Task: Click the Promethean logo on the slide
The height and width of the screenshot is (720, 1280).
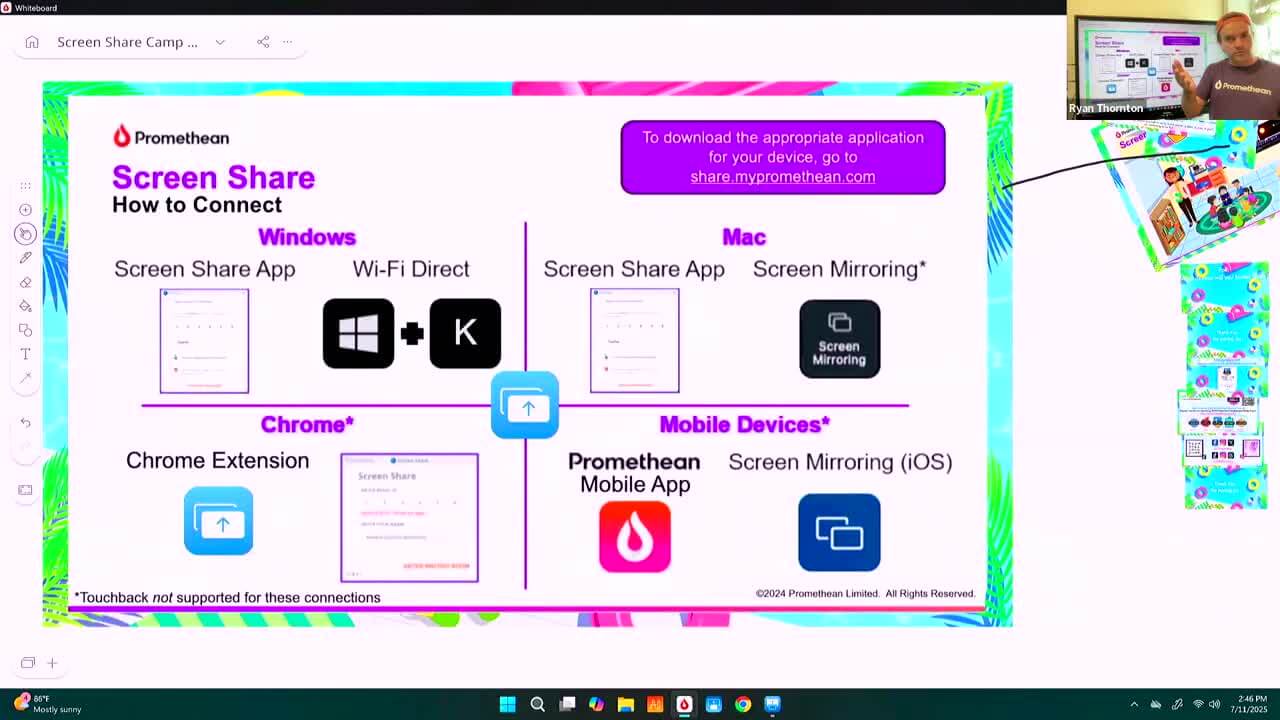Action: click(x=170, y=137)
